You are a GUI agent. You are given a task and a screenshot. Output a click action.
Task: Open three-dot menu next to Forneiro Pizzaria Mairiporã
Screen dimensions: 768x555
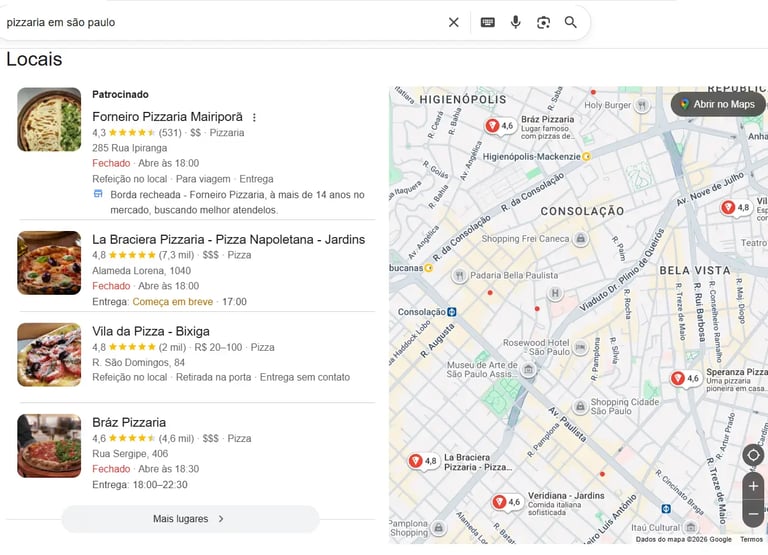click(x=254, y=118)
